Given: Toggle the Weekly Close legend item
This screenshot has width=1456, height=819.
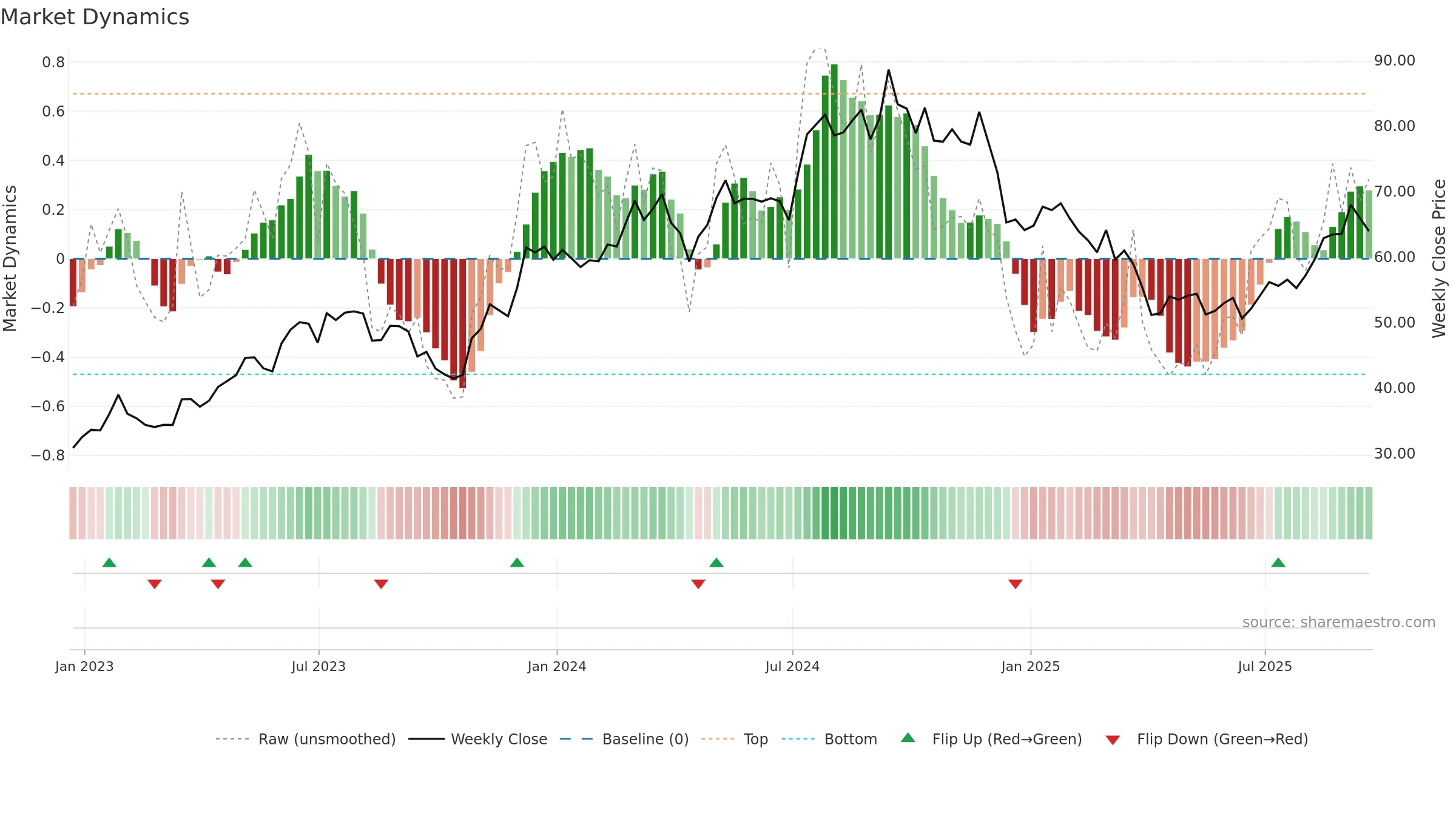Looking at the screenshot, I should click(478, 739).
